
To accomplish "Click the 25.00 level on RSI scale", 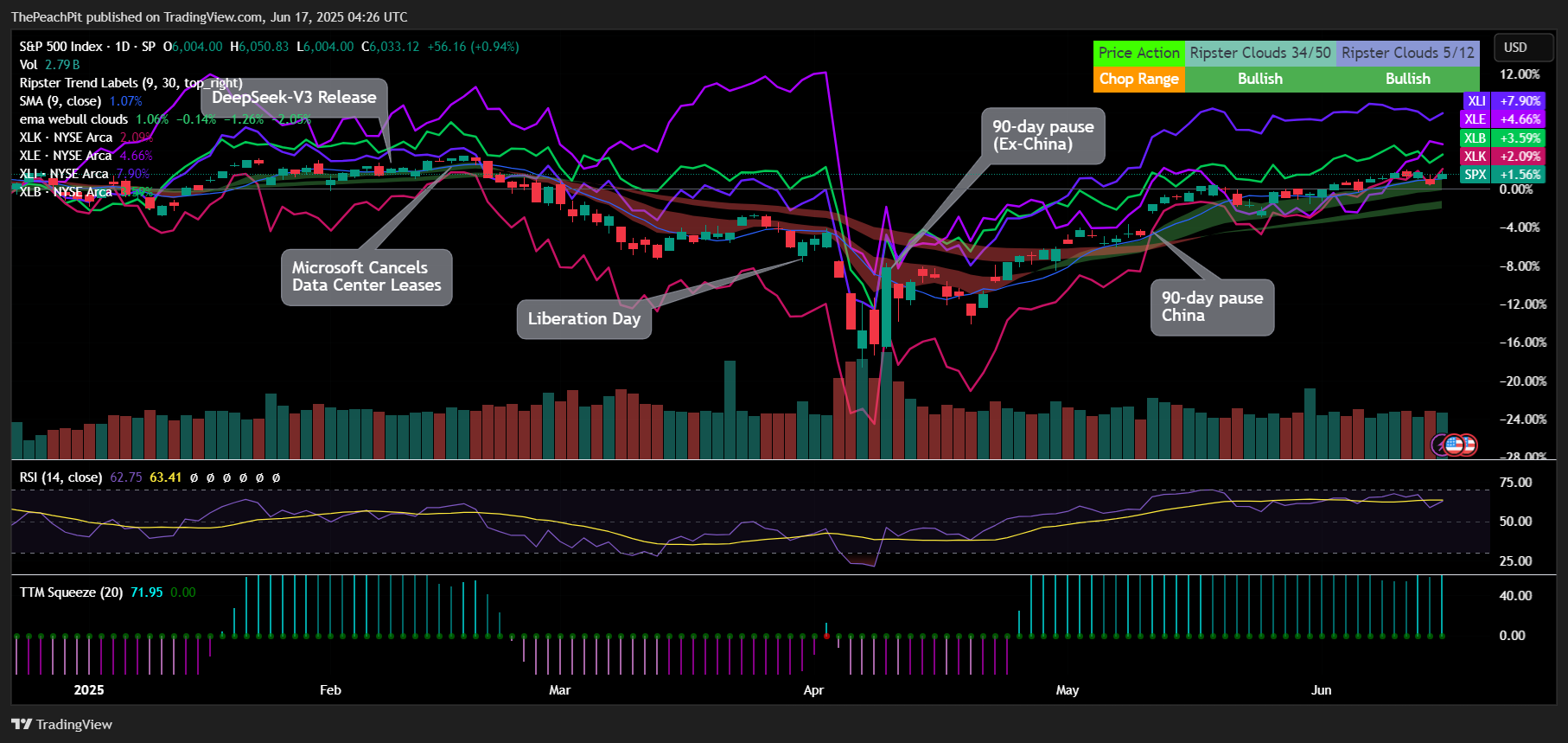I will coord(1515,561).
